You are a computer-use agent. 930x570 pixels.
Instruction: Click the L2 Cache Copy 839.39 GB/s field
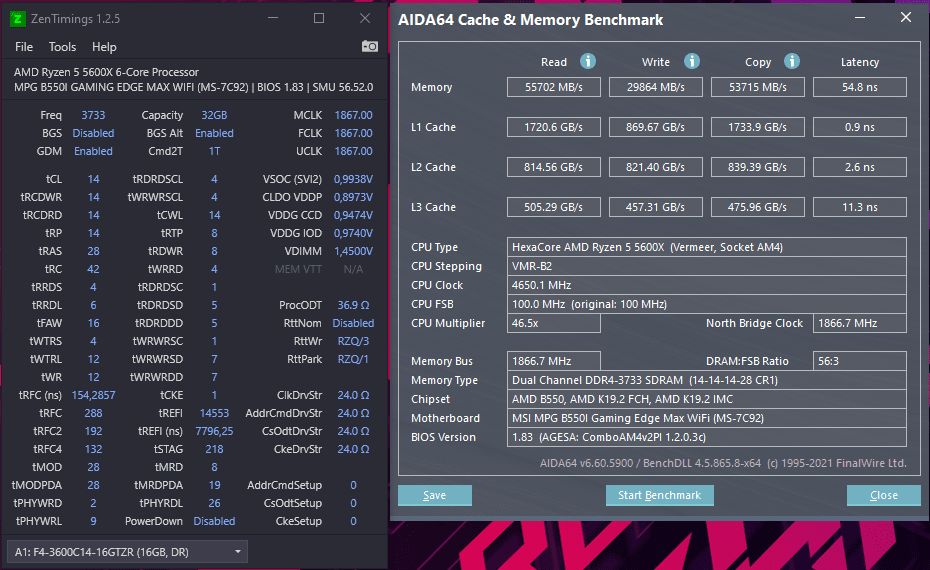click(x=757, y=167)
